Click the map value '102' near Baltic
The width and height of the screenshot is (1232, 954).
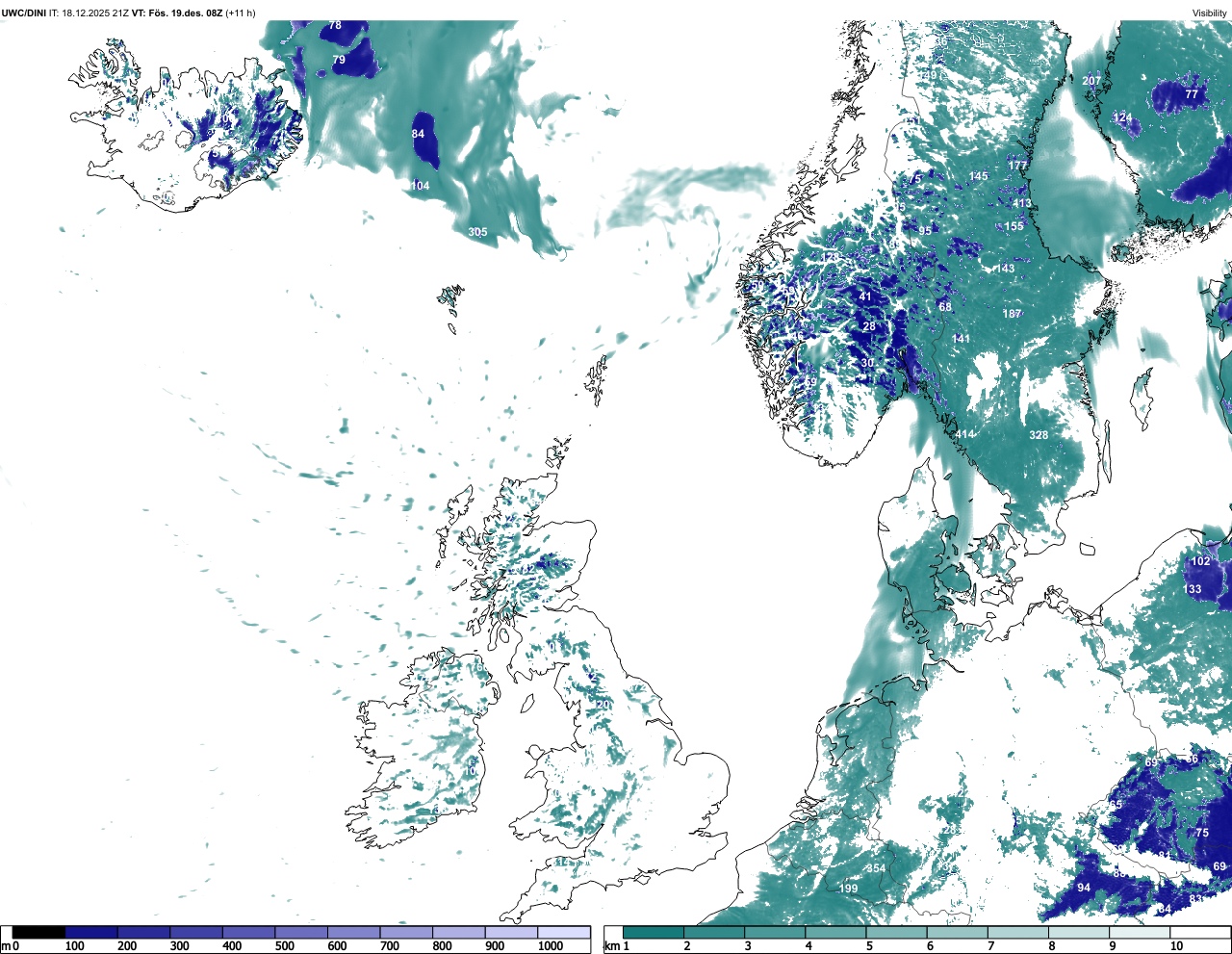(1201, 561)
